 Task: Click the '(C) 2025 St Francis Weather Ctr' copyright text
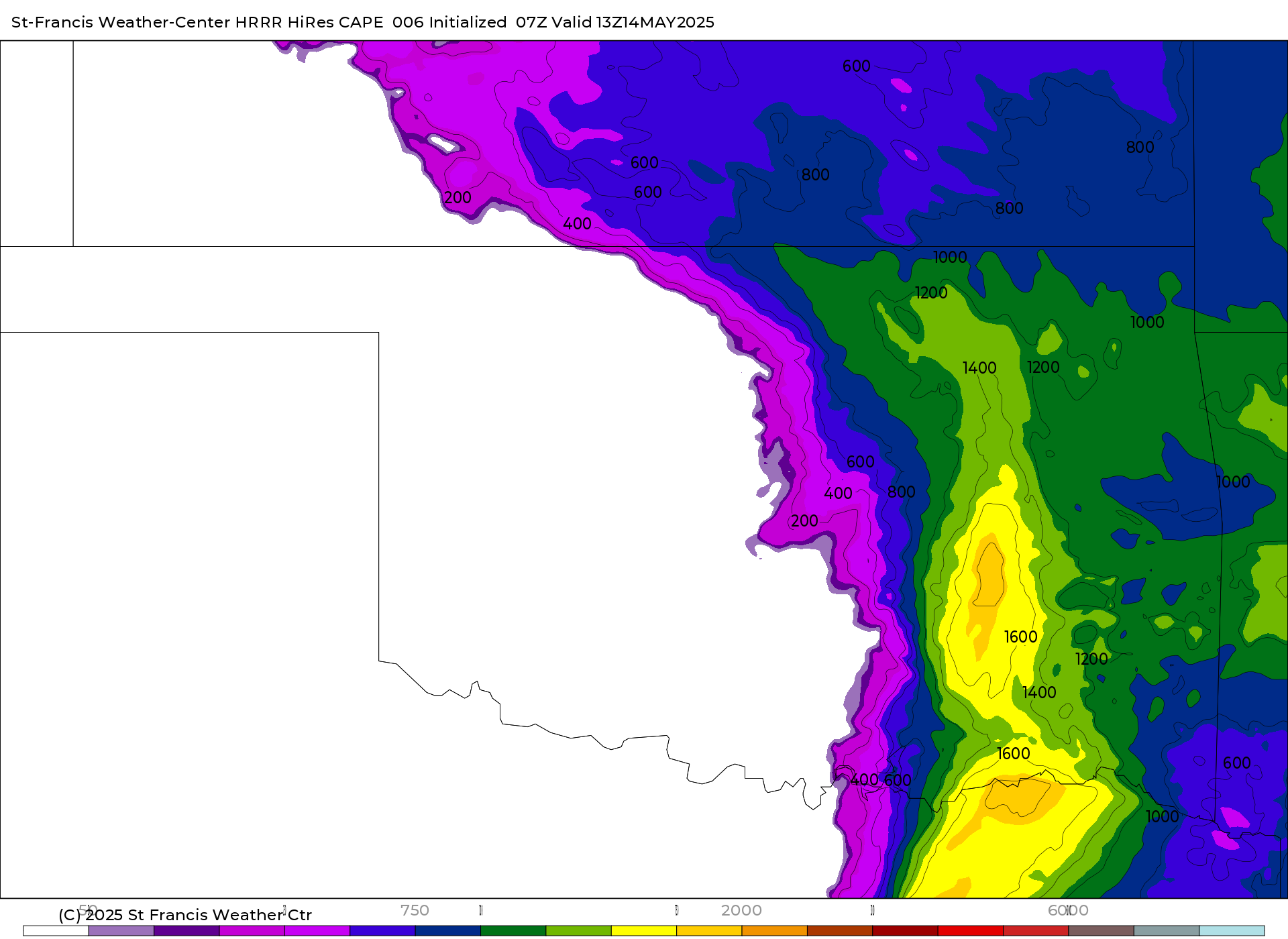point(185,915)
